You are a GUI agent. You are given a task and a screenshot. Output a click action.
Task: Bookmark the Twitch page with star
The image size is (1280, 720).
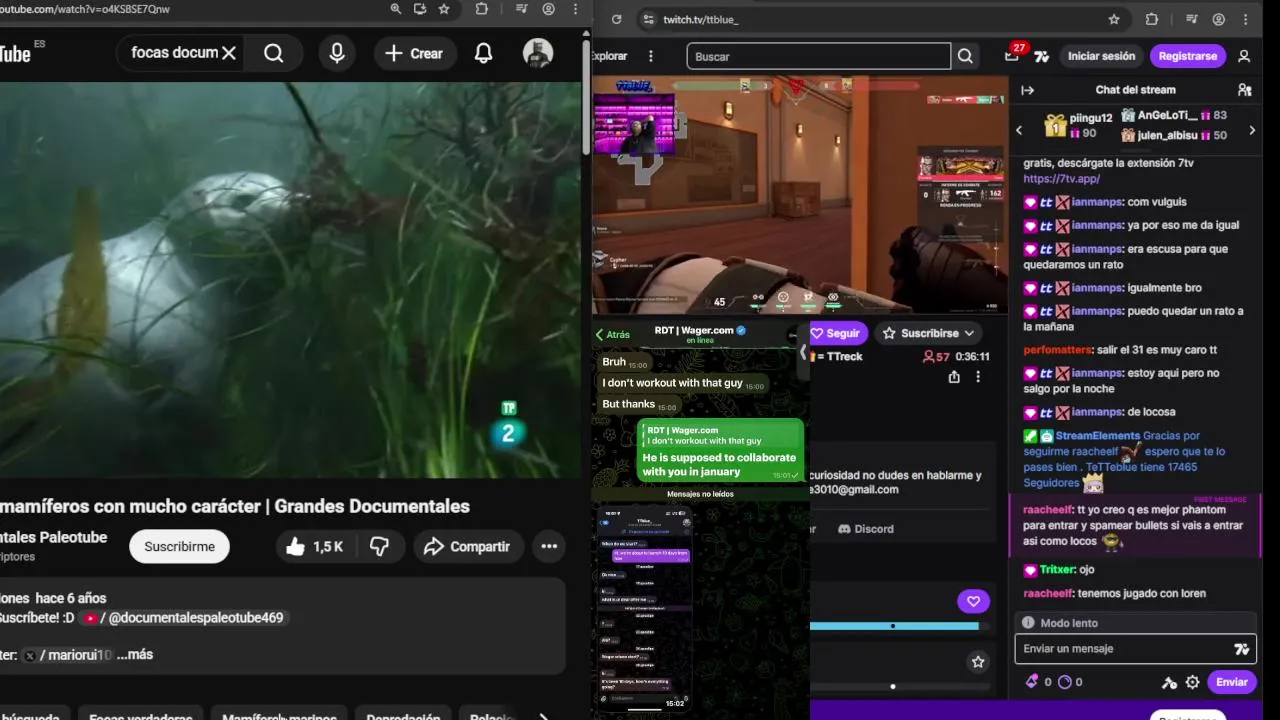[1114, 19]
